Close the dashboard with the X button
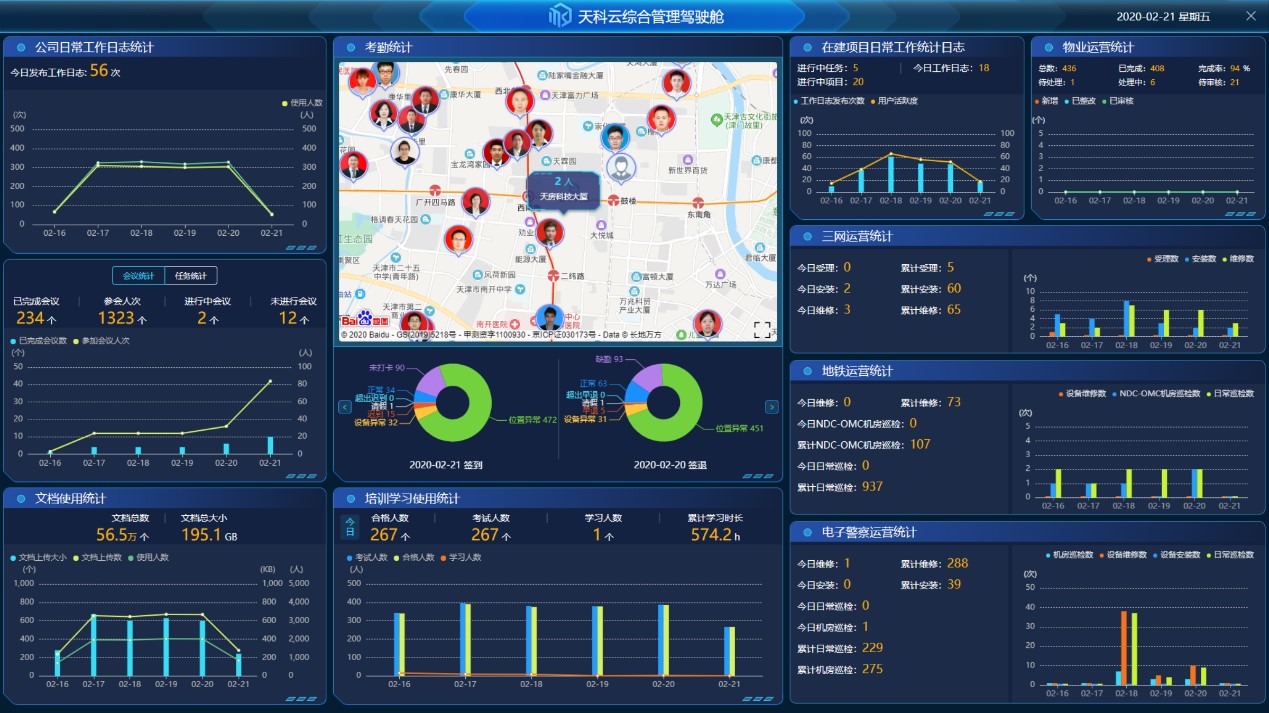 (x=1251, y=16)
